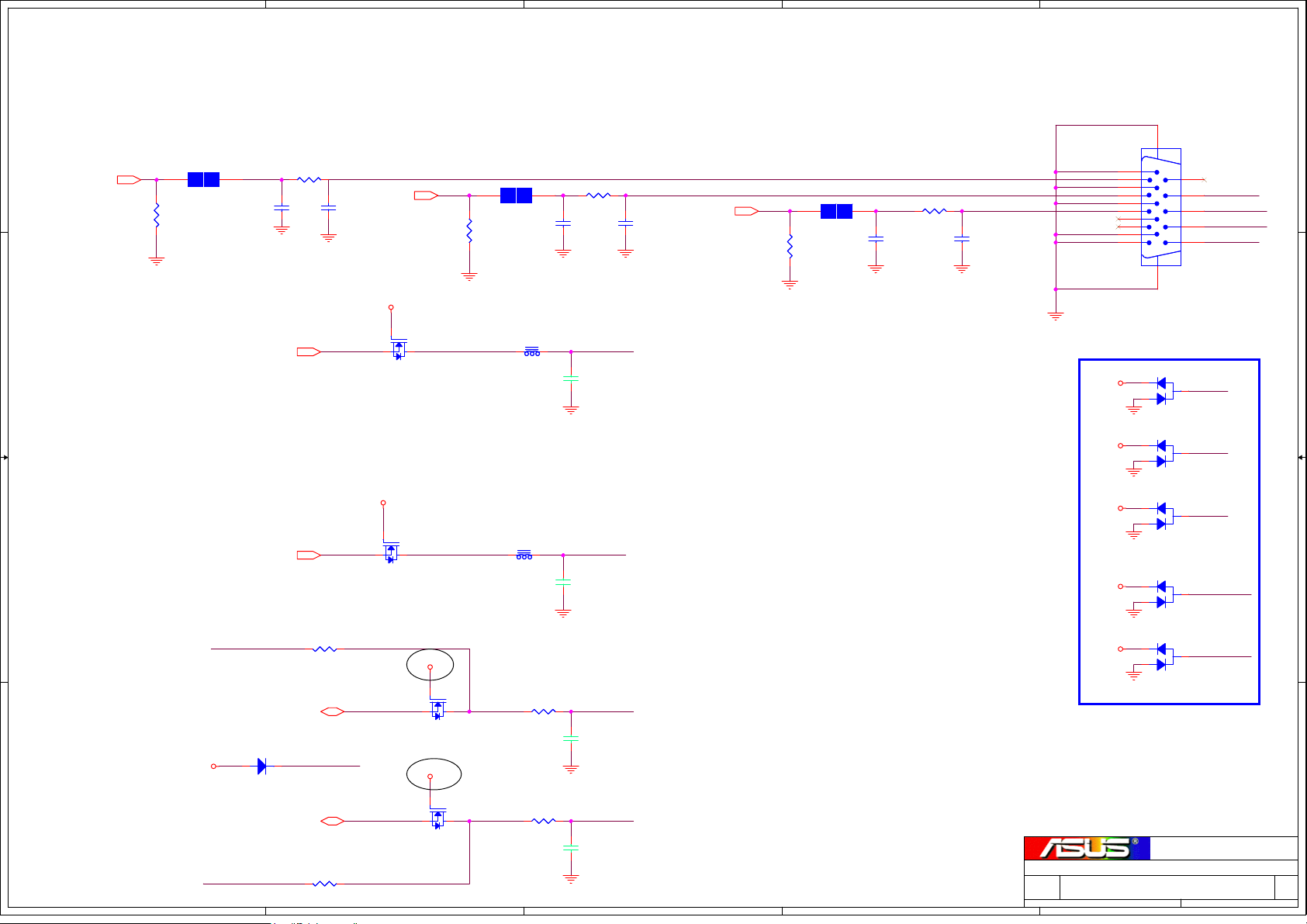
Task: Click the bidirectional port above the diode
Action: (332, 711)
